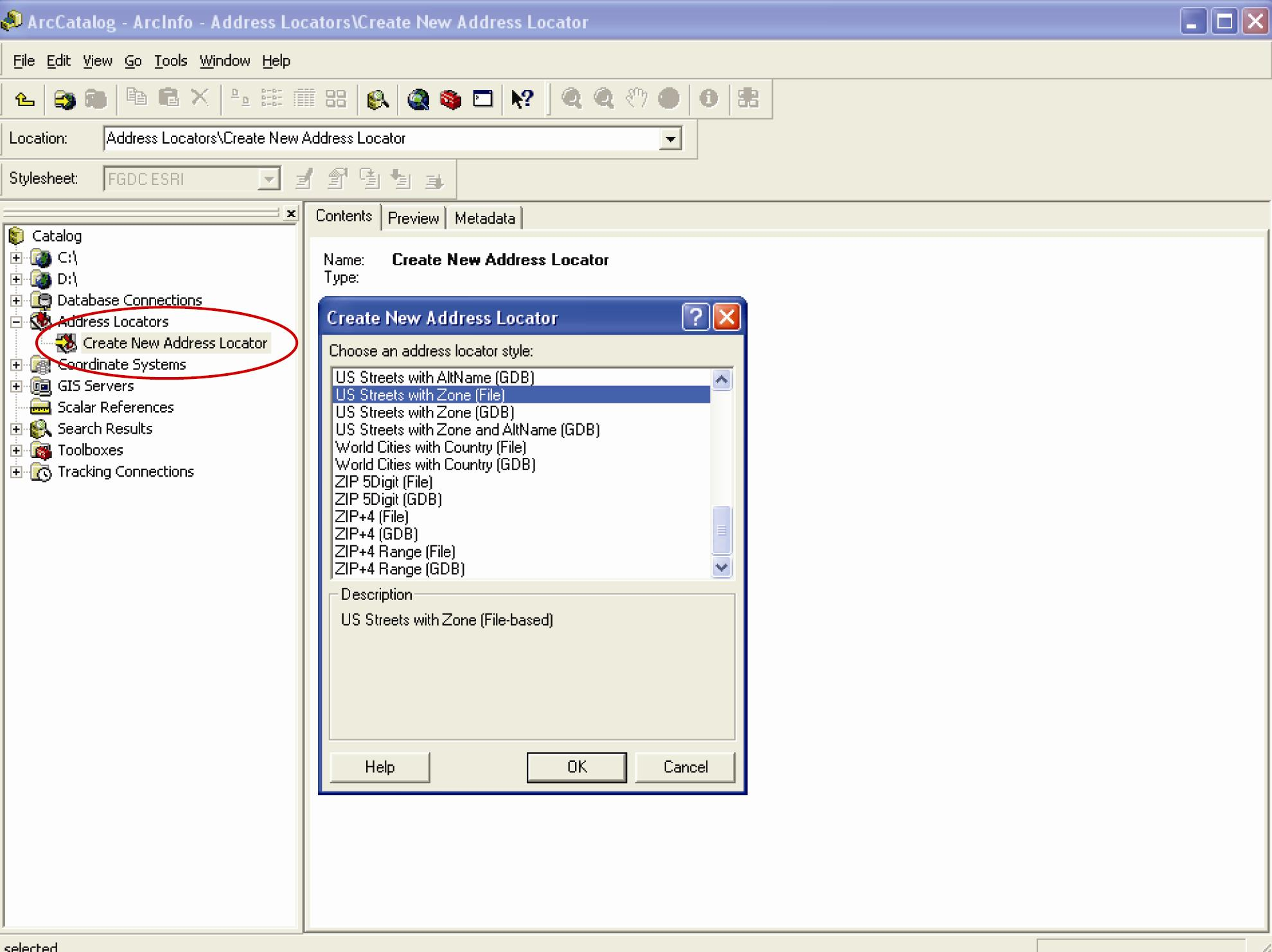Click the Connect To Folder icon
The width and height of the screenshot is (1272, 952).
(64, 99)
